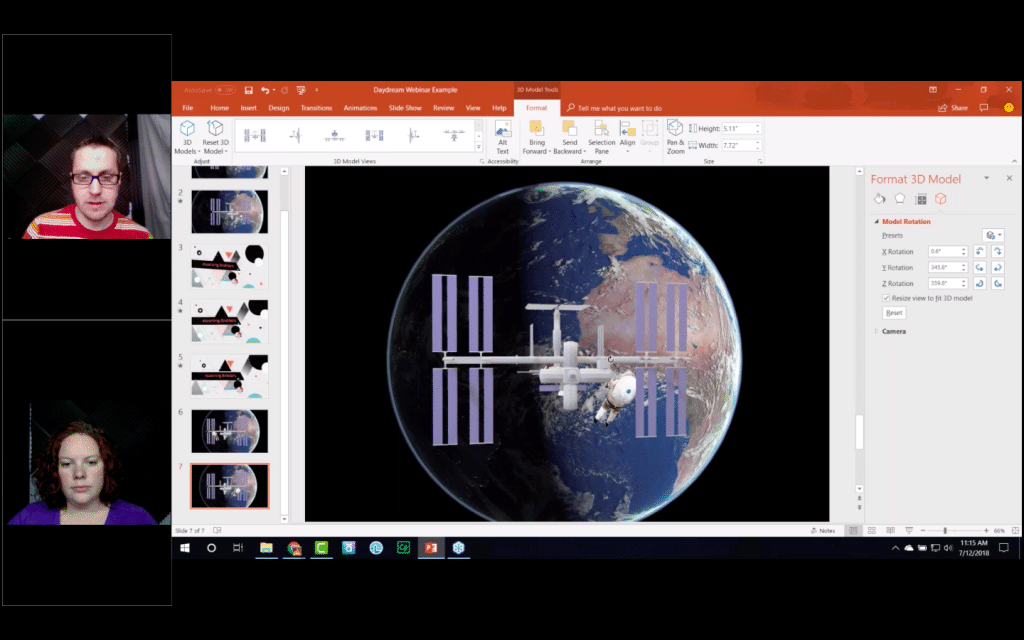Image resolution: width=1024 pixels, height=640 pixels.
Task: Select the Fill & Line pane icon
Action: click(880, 199)
